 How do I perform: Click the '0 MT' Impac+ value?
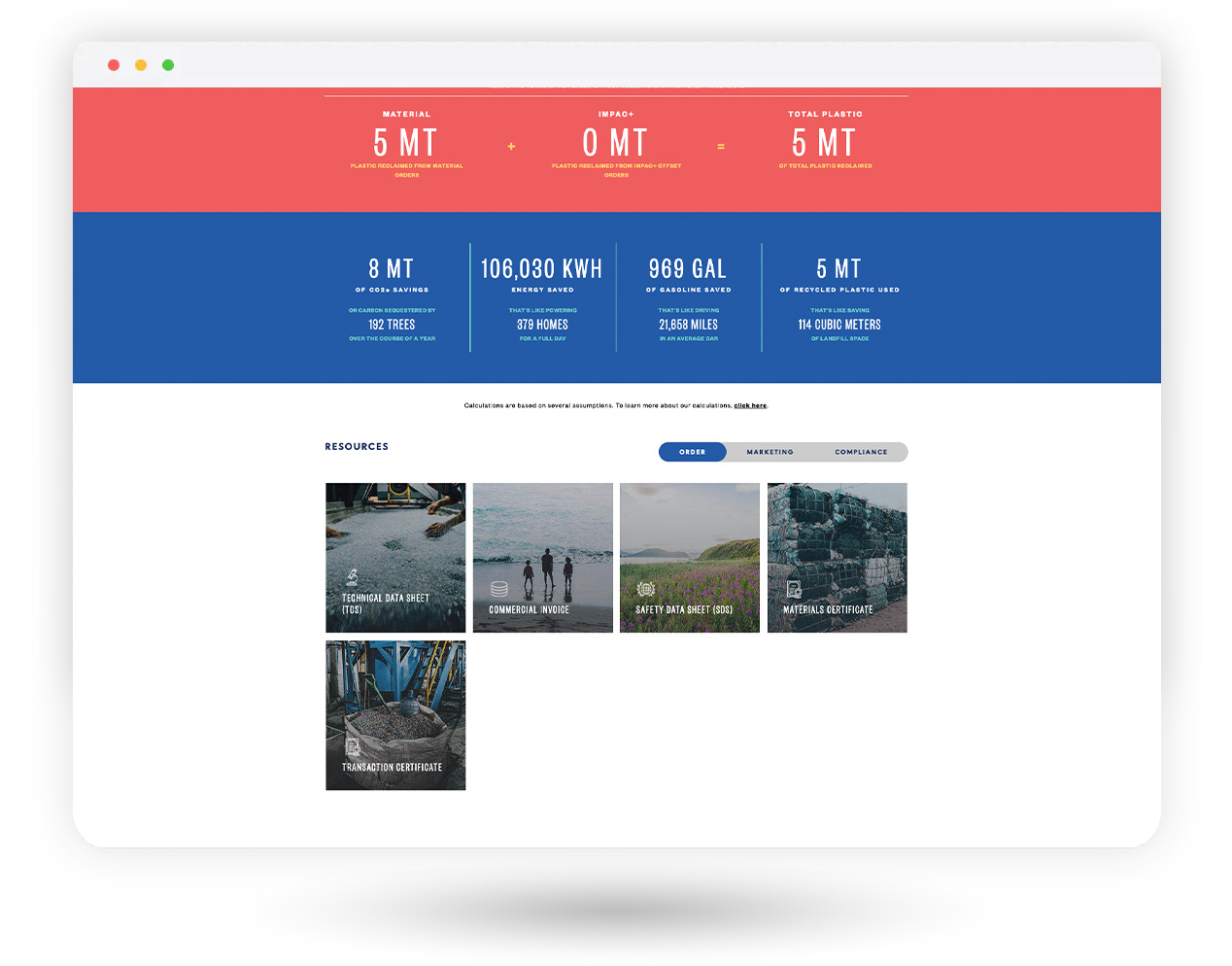point(615,143)
